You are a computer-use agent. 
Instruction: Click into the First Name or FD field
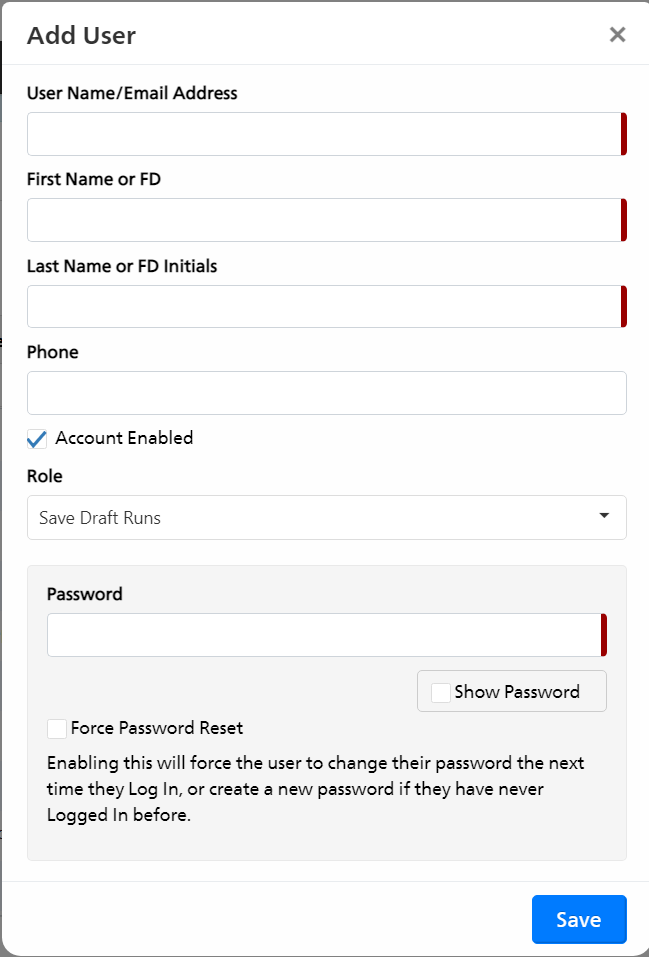pos(327,220)
